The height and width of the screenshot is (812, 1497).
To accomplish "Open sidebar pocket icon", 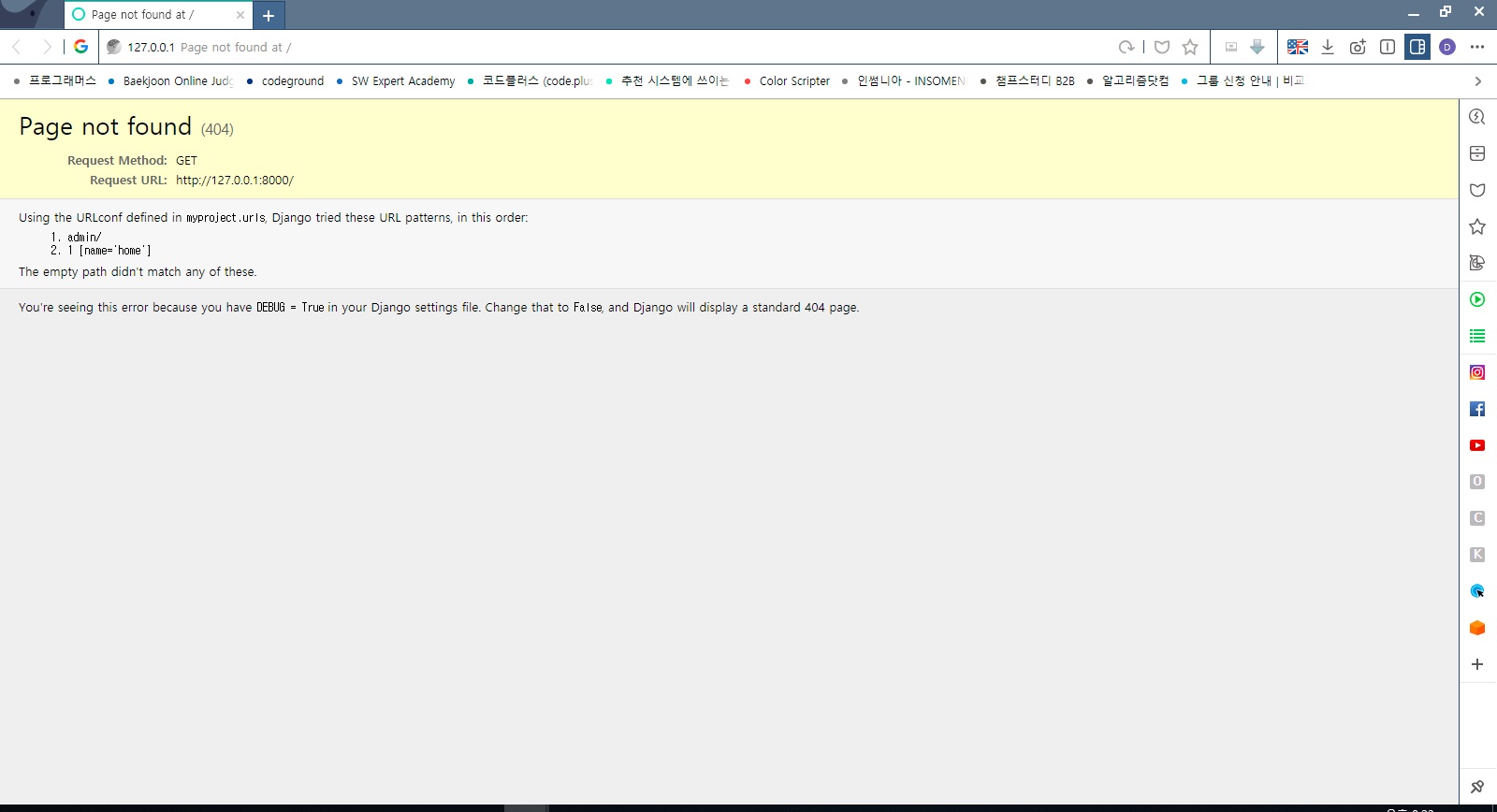I will pos(1477,190).
